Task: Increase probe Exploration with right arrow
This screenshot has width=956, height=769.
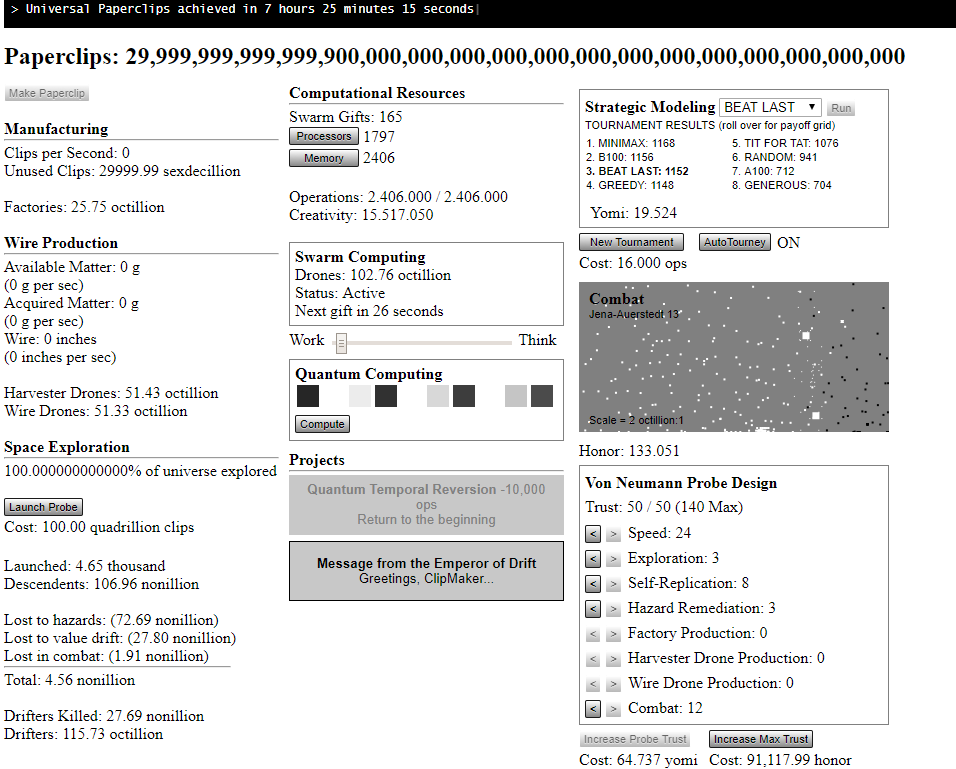Action: [x=613, y=559]
